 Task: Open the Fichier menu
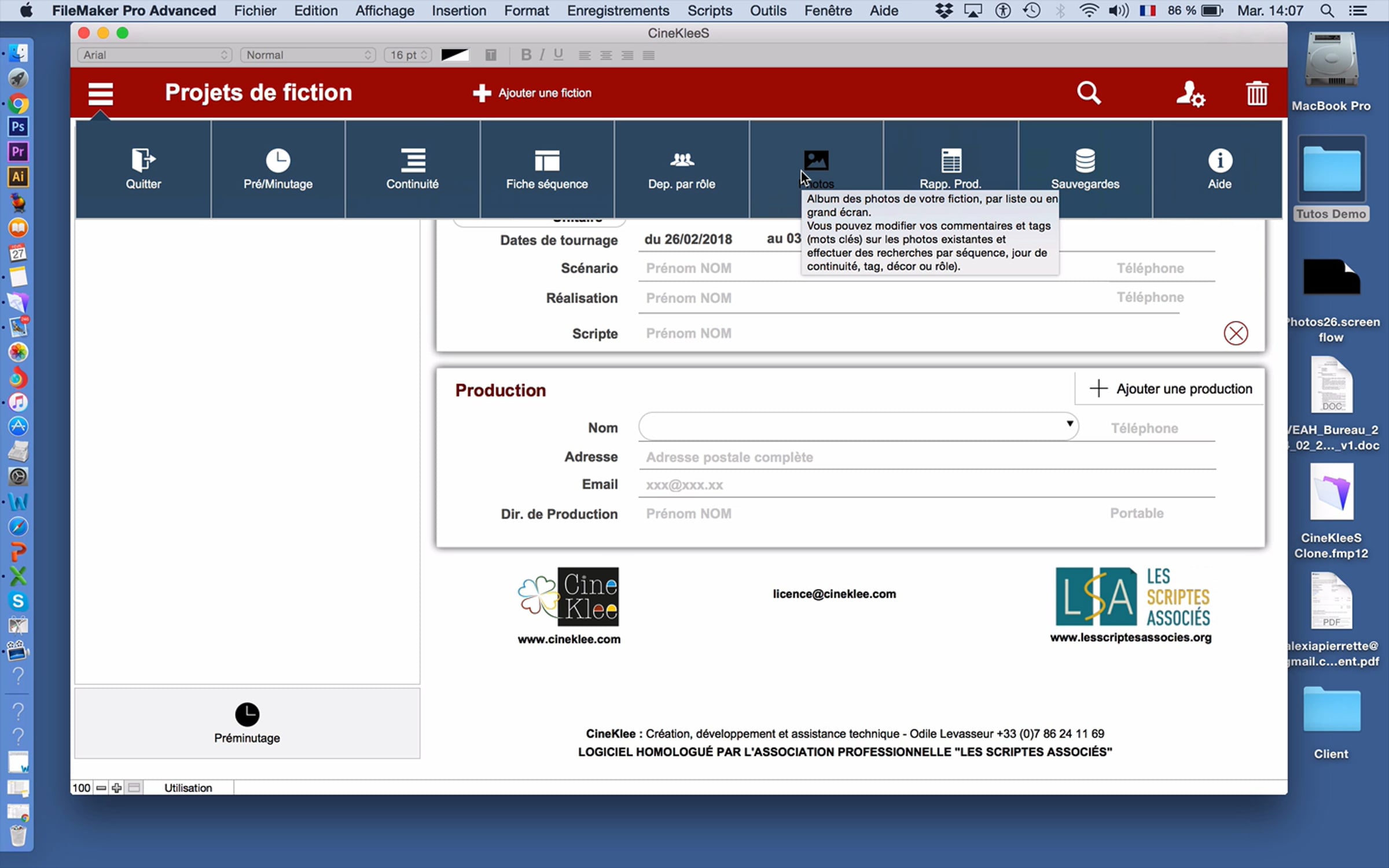click(x=255, y=10)
